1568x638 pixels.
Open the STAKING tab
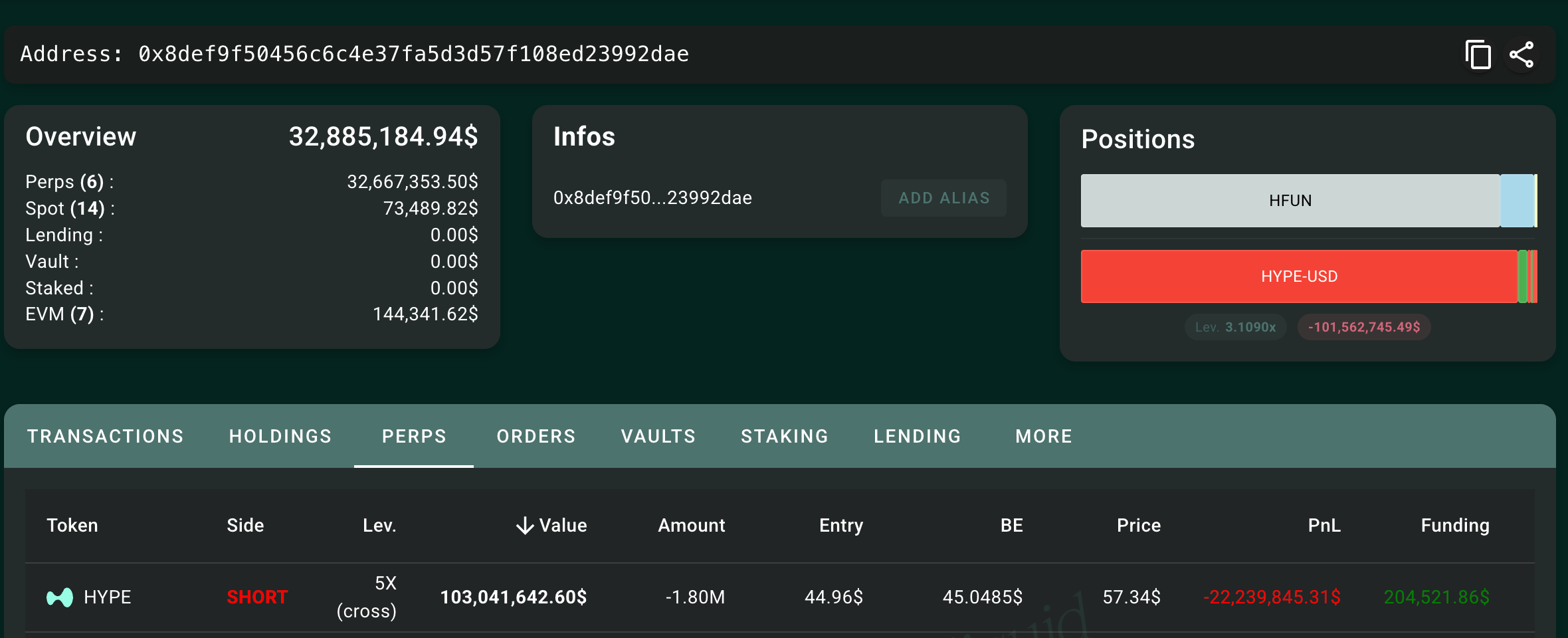click(x=785, y=436)
